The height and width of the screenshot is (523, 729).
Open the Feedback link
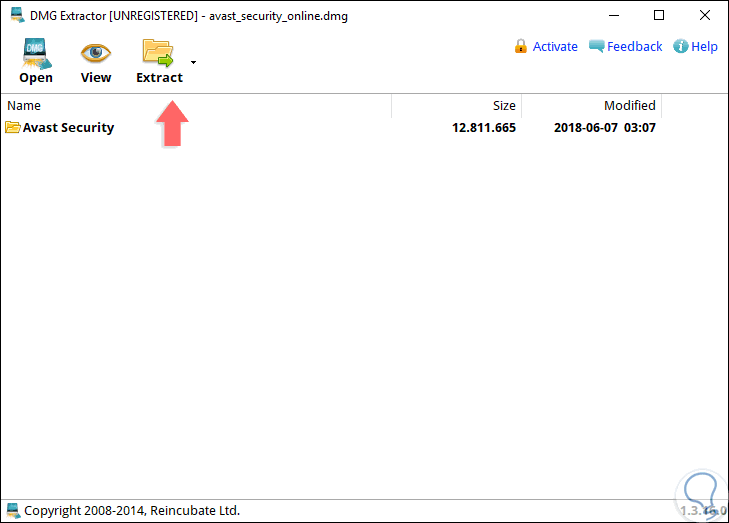point(634,46)
